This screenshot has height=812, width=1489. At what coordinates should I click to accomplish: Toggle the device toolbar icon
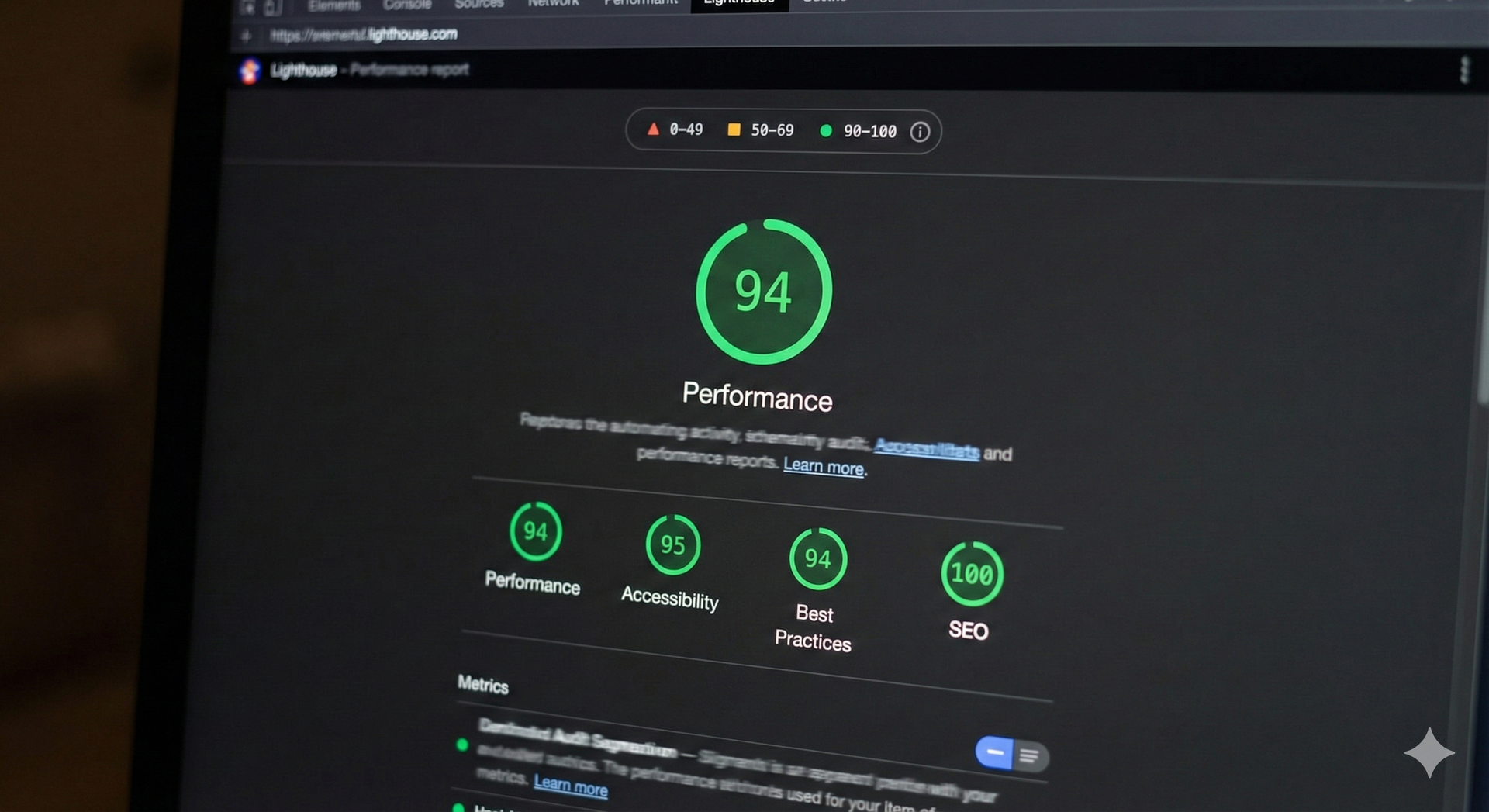(x=272, y=7)
